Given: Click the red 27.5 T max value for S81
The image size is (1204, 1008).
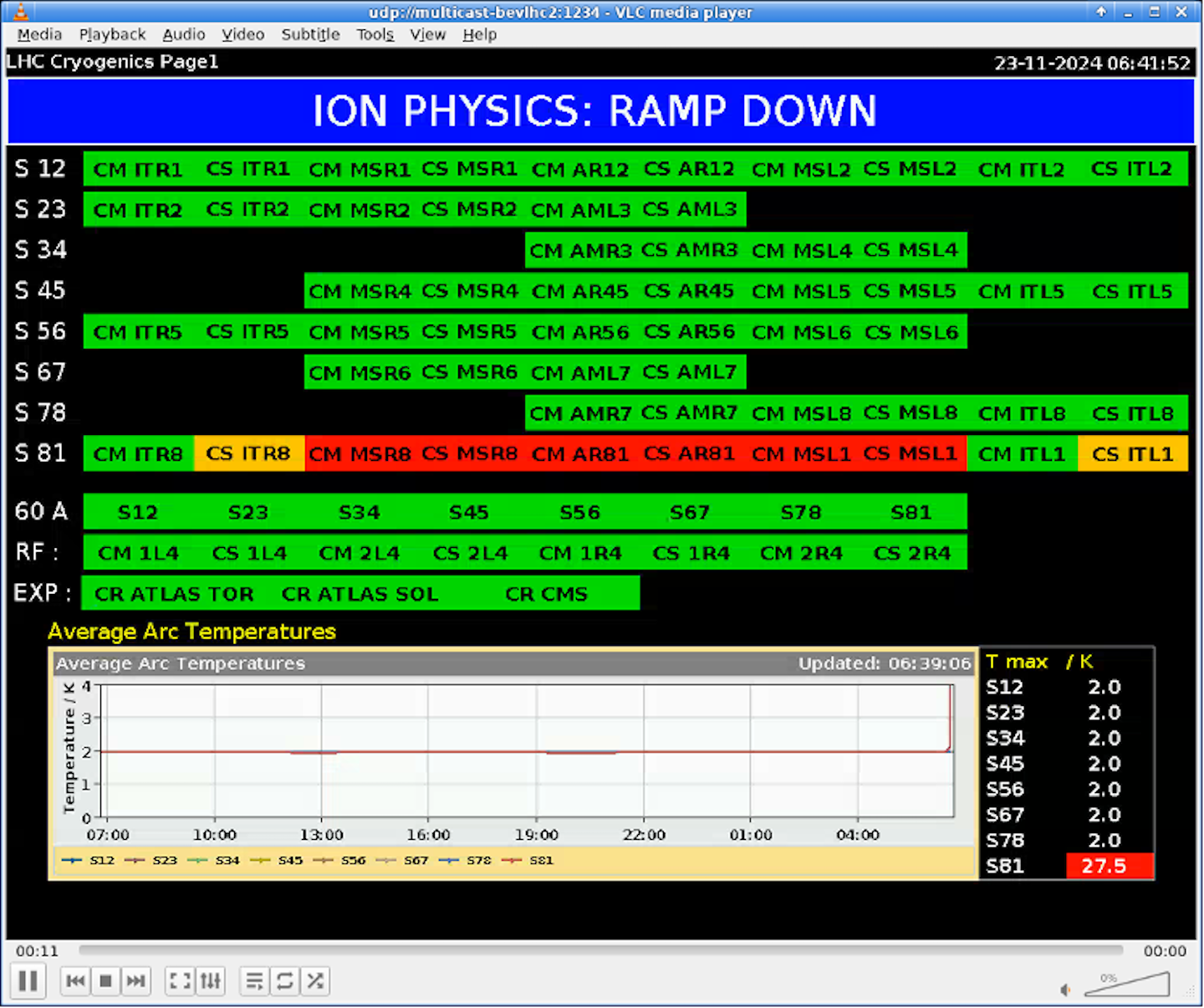Looking at the screenshot, I should point(1109,866).
